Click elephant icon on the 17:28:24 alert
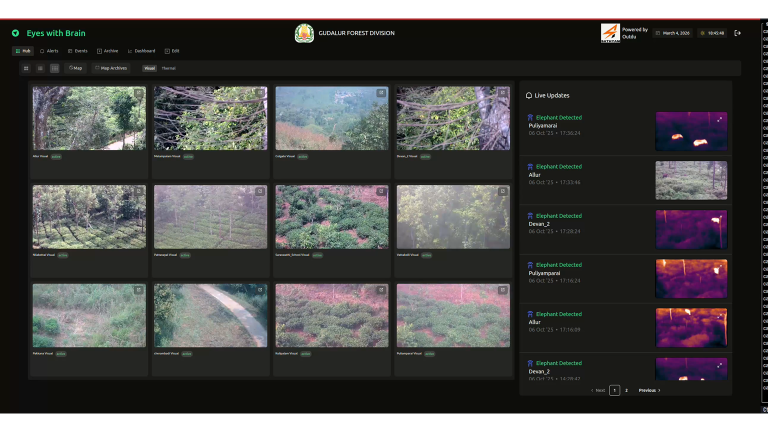The image size is (768, 432). click(530, 216)
